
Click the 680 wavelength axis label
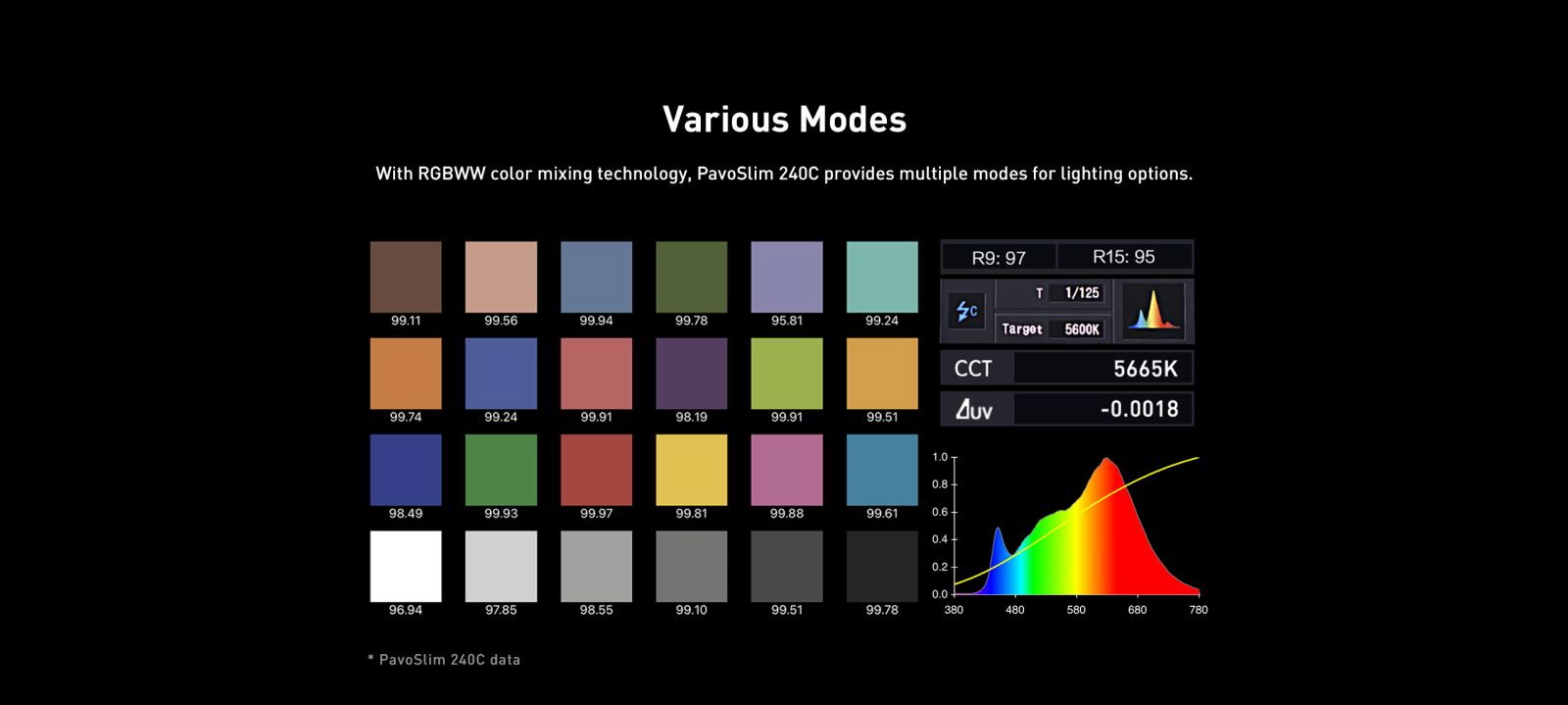pyautogui.click(x=1137, y=610)
